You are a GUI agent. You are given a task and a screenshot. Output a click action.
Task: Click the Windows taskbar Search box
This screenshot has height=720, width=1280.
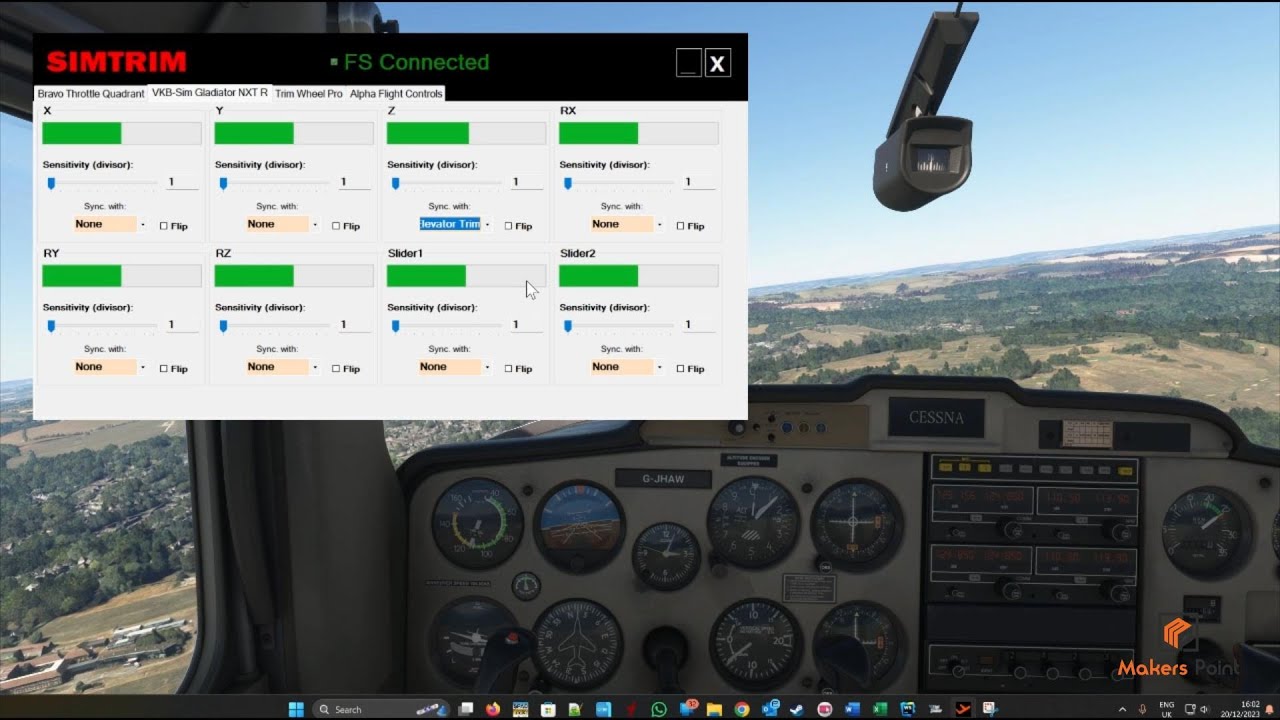point(383,709)
